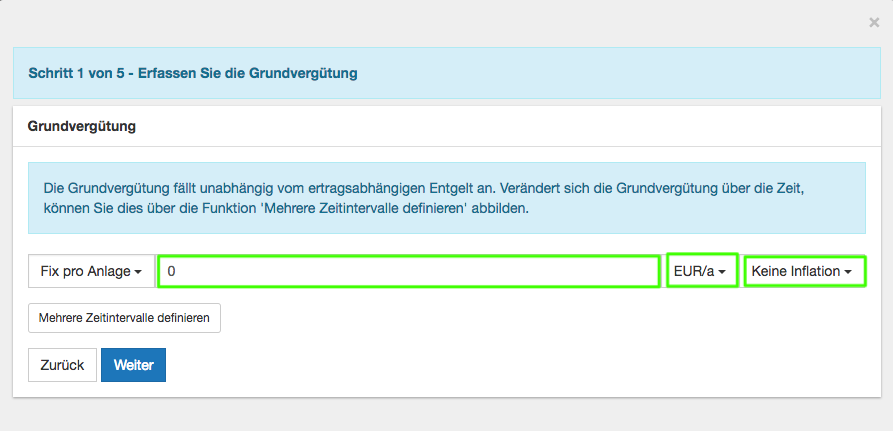Proceed with the blue Weiter button
Image resolution: width=893 pixels, height=431 pixels.
point(133,365)
